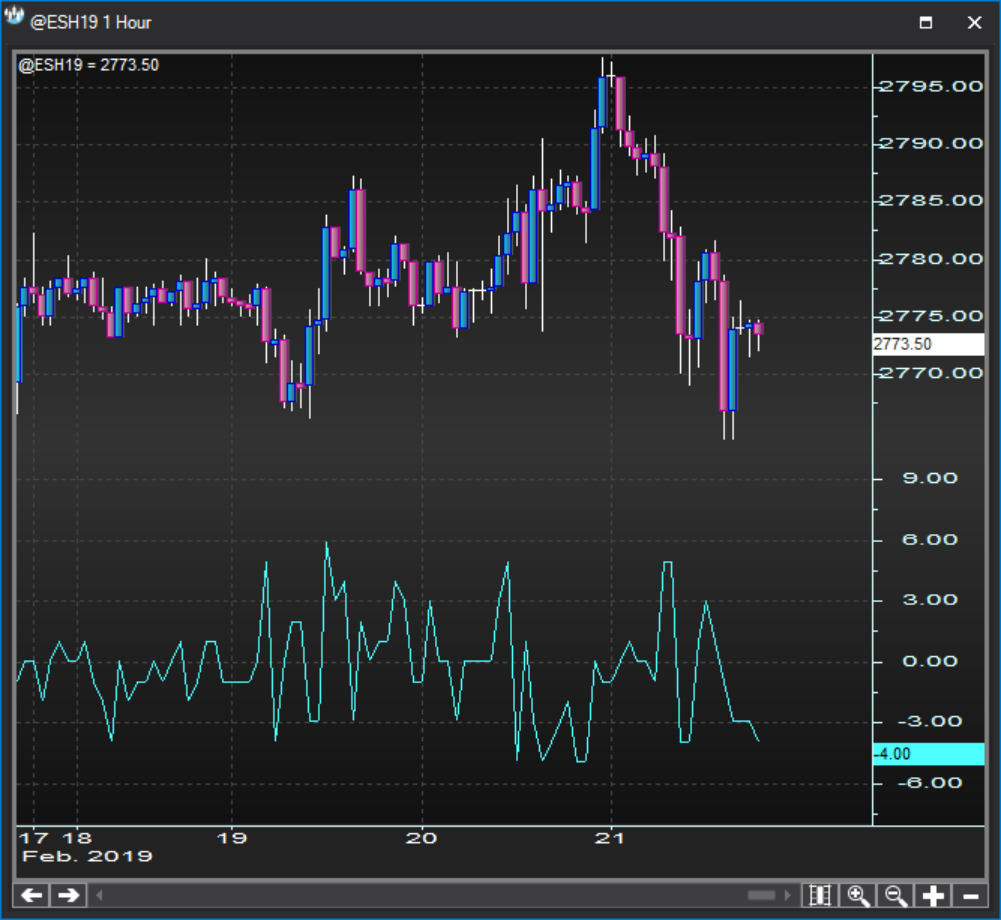Click the -6.00 indicator axis label
The image size is (1001, 920).
pyautogui.click(x=930, y=783)
